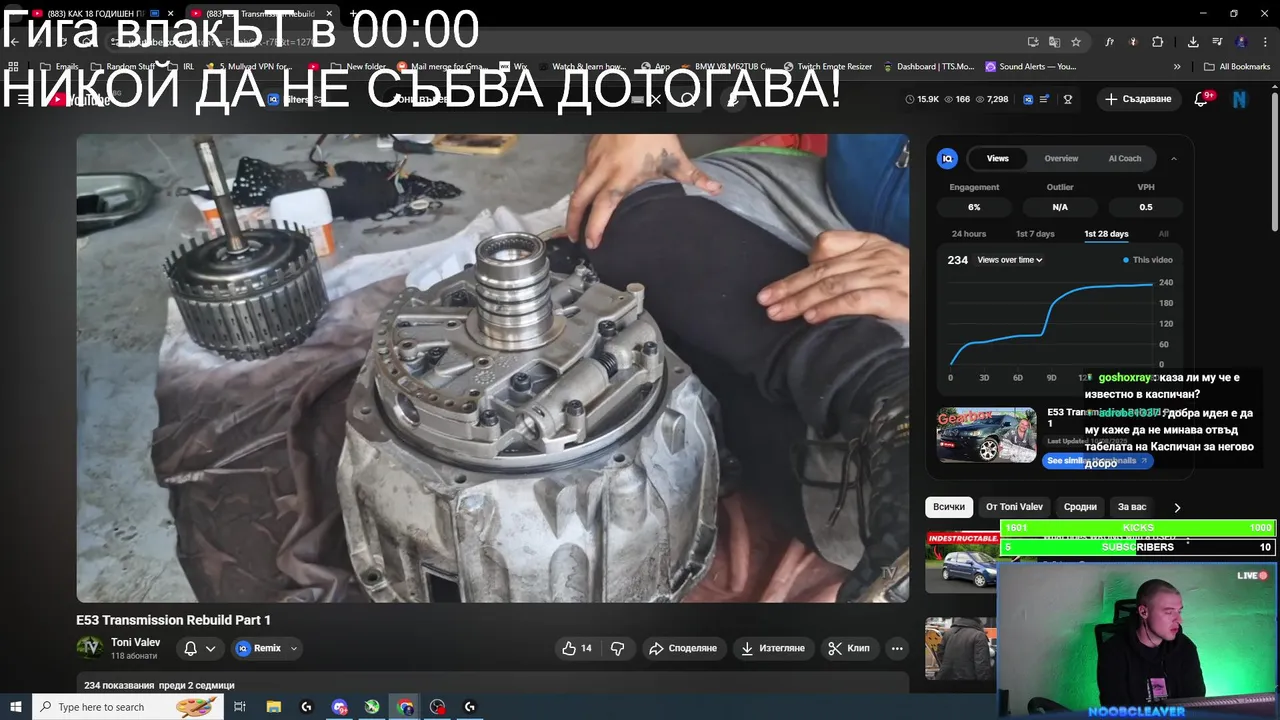Click See similar thumbnails button
Viewport: 1280px width, 720px height.
click(1097, 461)
